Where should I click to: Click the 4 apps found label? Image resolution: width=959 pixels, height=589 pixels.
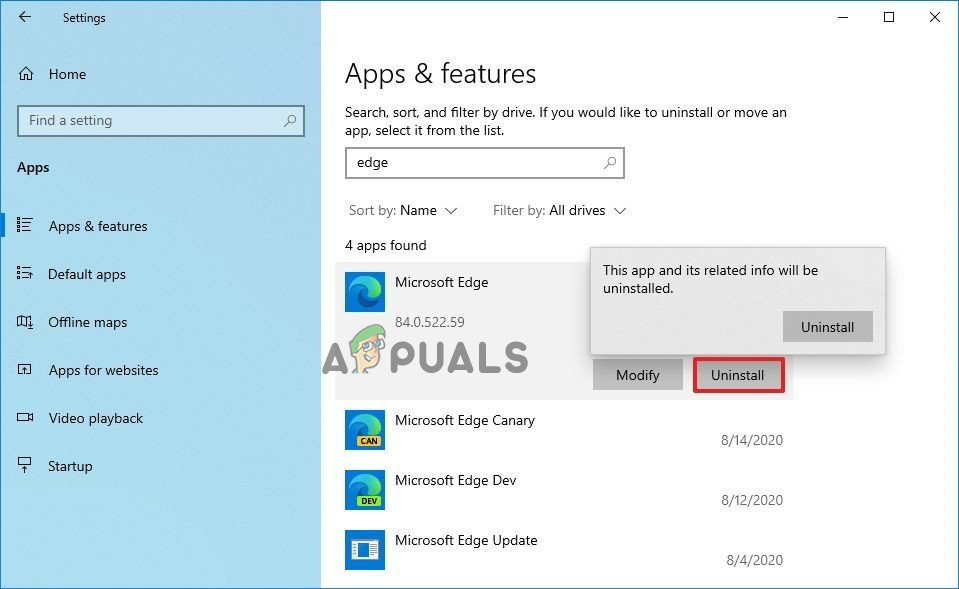(x=386, y=245)
